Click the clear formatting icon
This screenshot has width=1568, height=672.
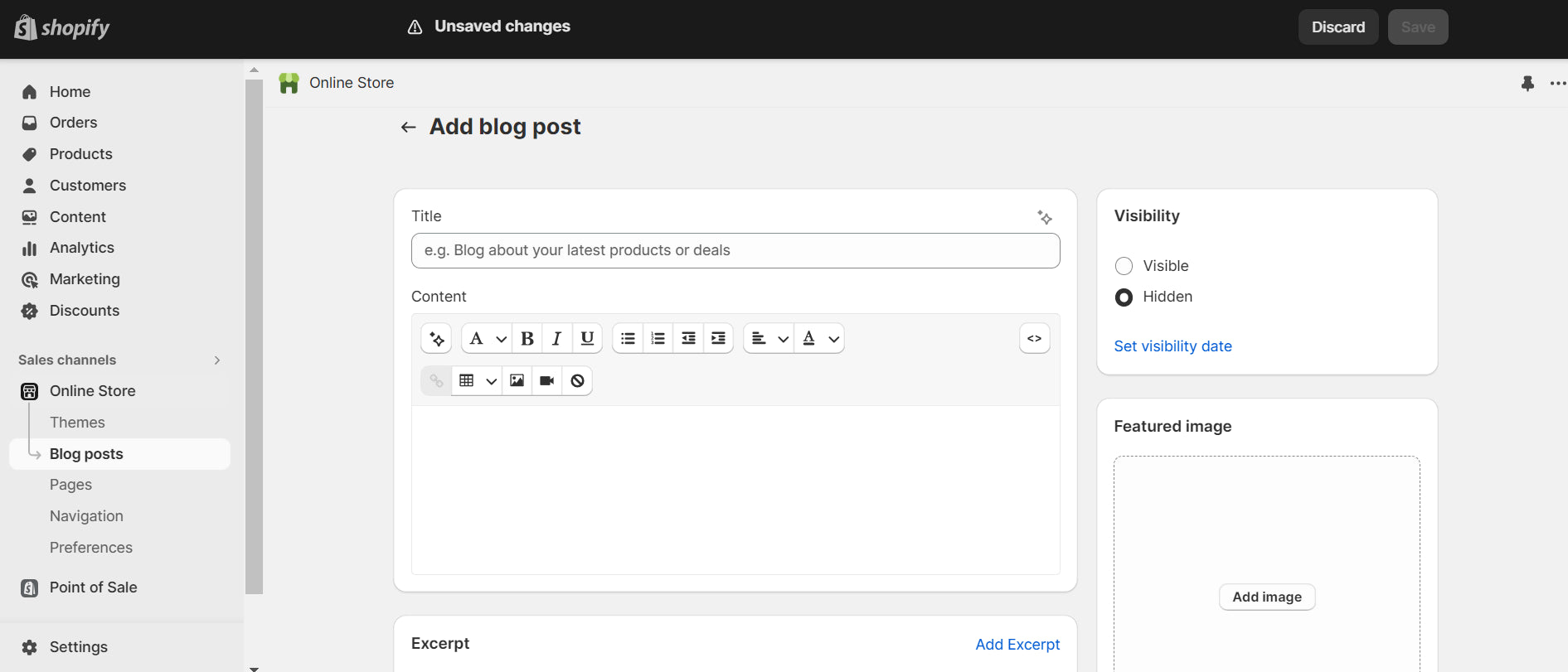coord(577,381)
